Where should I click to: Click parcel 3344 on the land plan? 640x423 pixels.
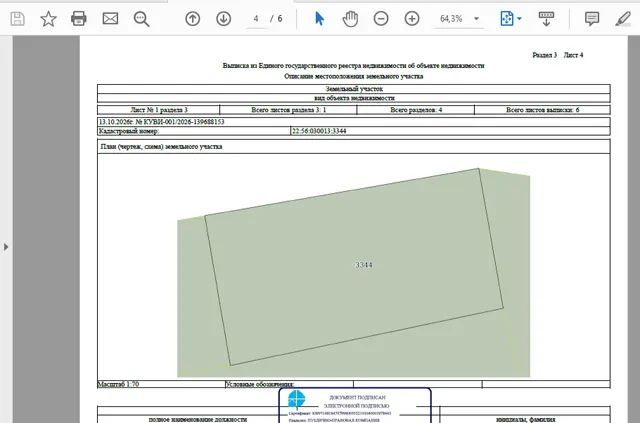coord(364,265)
